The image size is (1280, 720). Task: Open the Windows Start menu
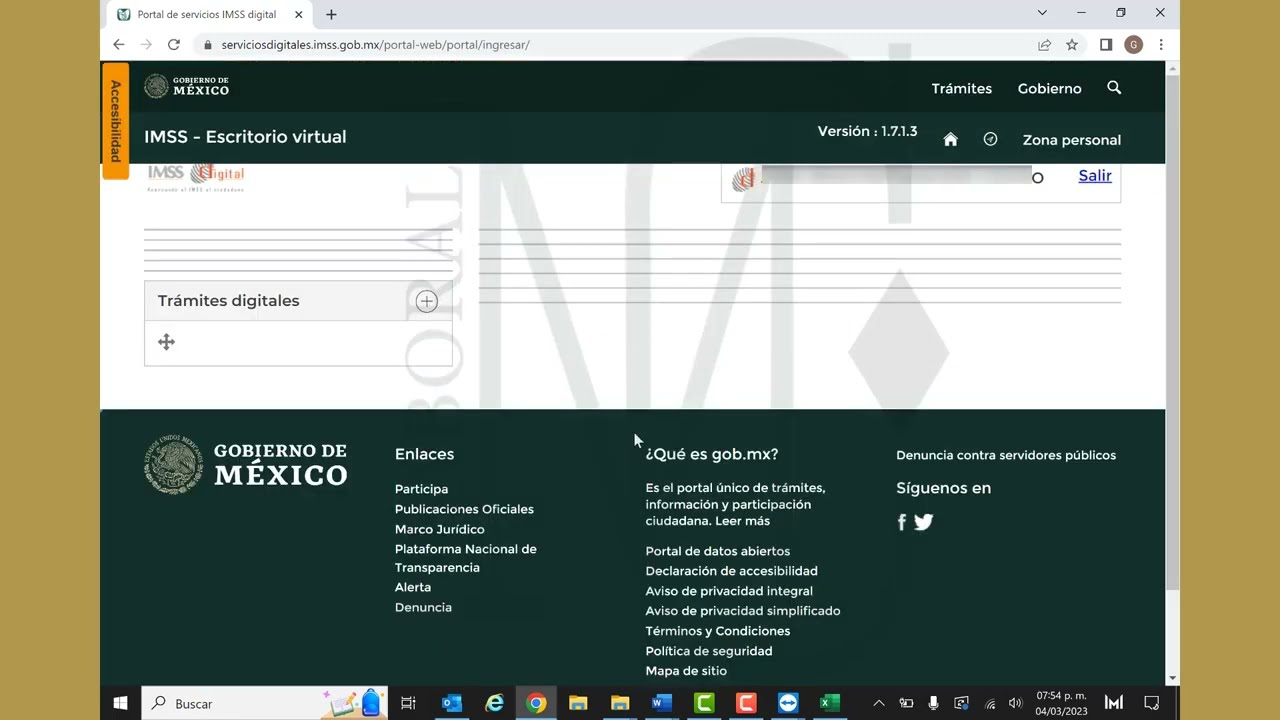coord(120,703)
